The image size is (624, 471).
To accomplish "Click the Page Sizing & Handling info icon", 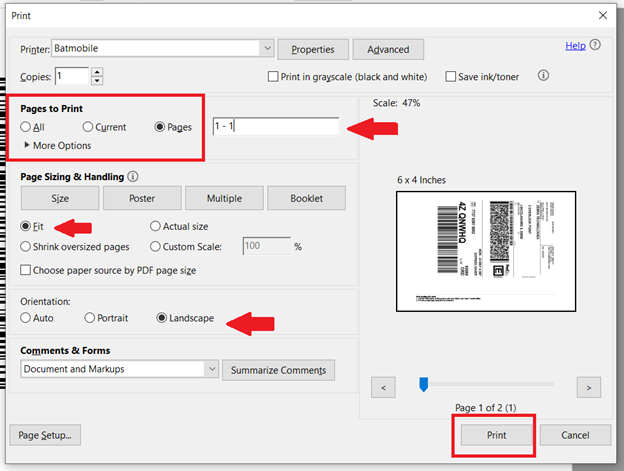I will [x=132, y=177].
